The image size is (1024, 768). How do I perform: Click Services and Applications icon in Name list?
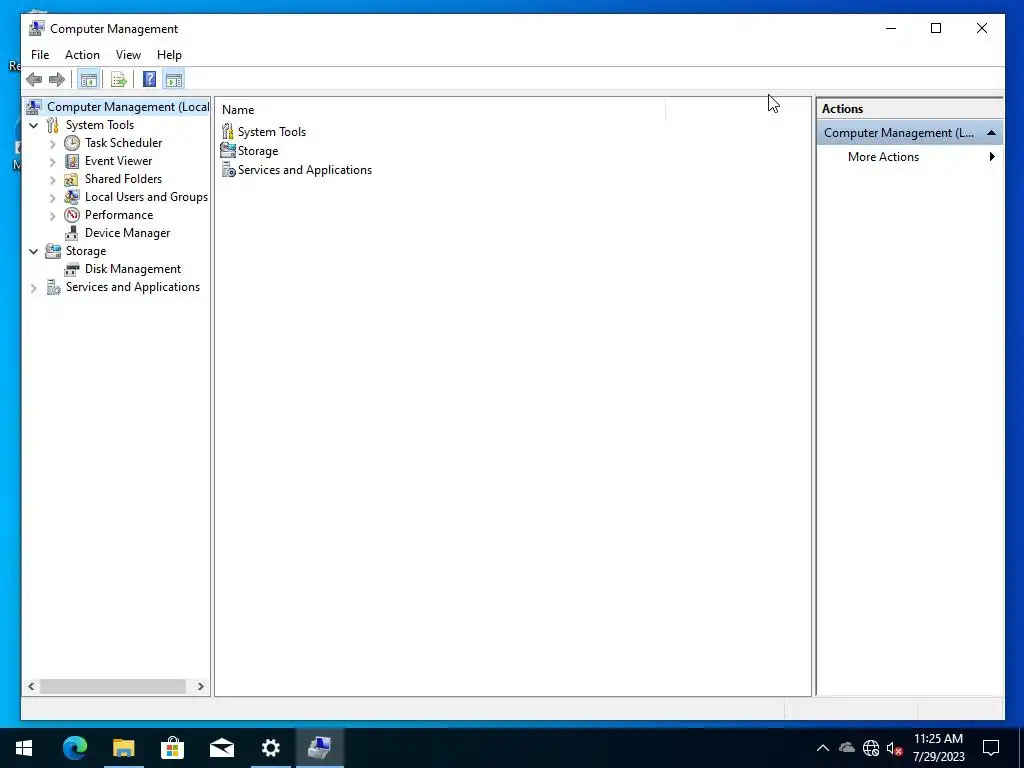tap(228, 170)
